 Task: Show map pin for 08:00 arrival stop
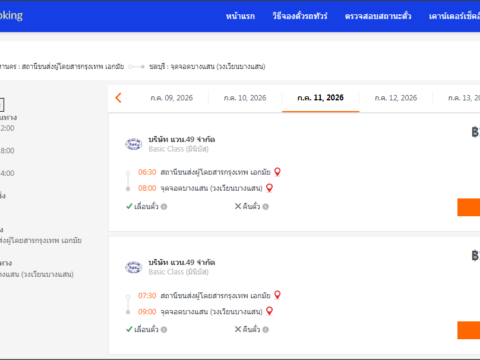270,188
